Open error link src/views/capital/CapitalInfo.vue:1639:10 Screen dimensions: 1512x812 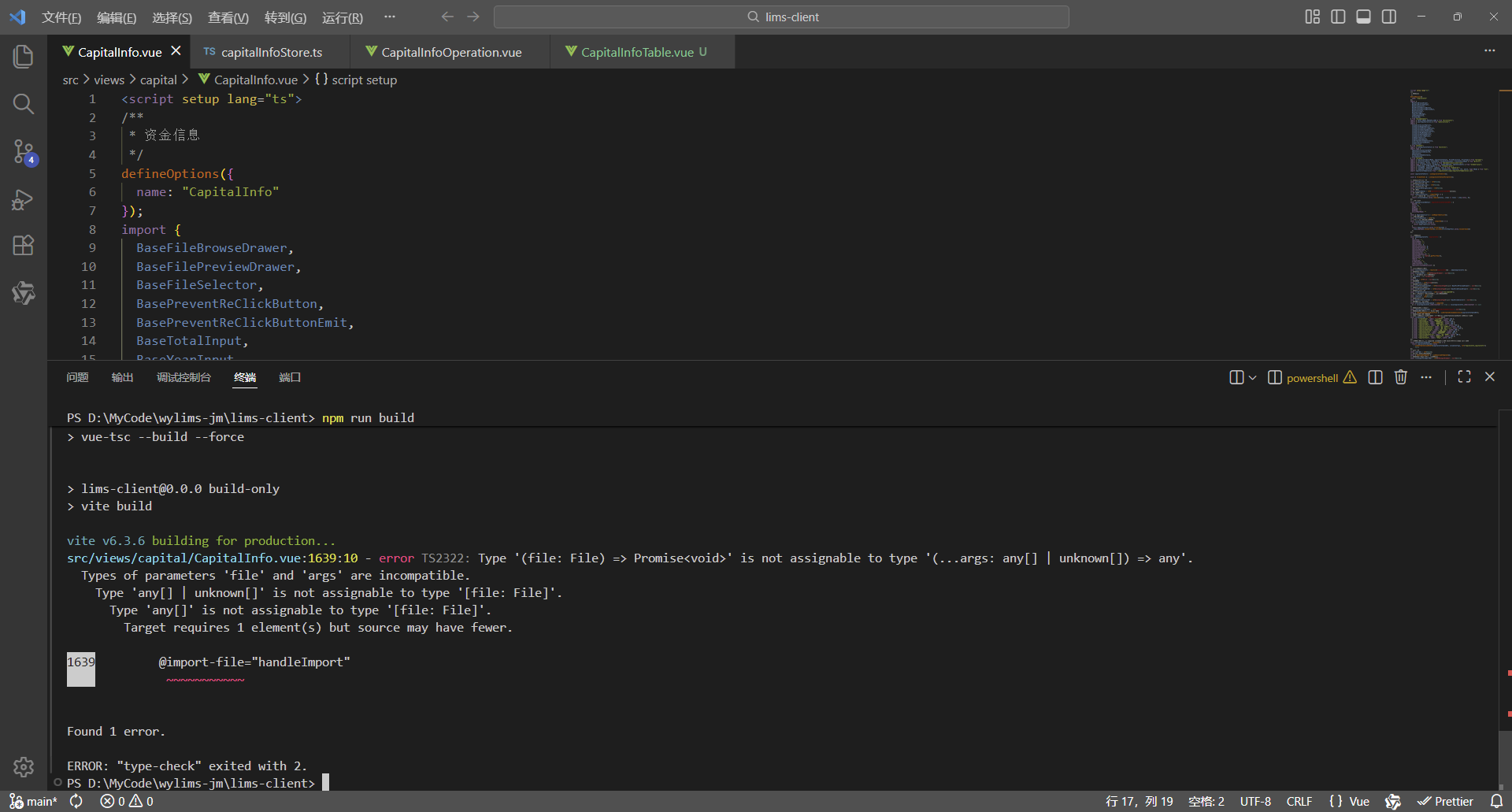pos(213,558)
